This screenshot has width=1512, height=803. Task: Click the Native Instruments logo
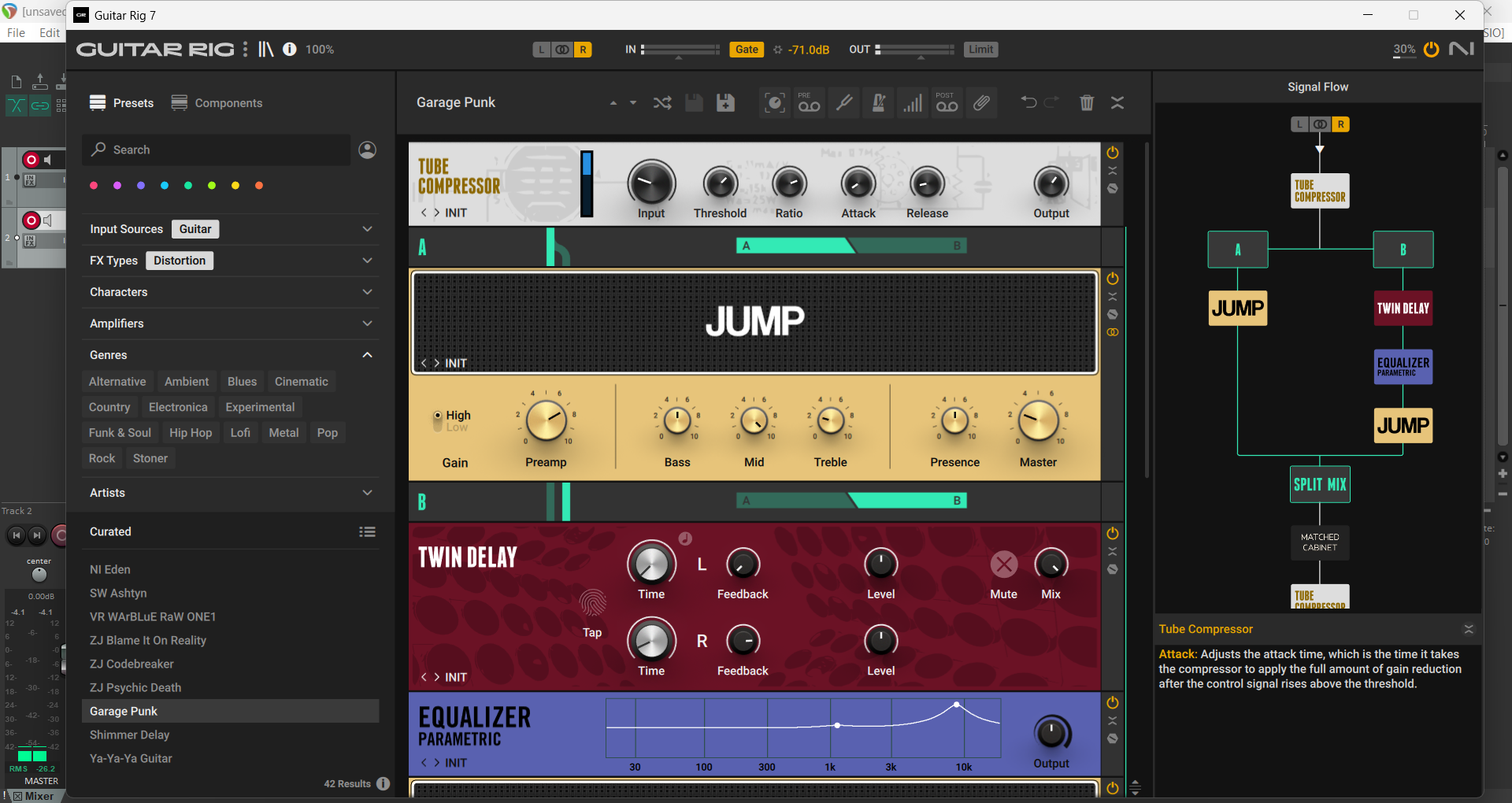(1462, 49)
